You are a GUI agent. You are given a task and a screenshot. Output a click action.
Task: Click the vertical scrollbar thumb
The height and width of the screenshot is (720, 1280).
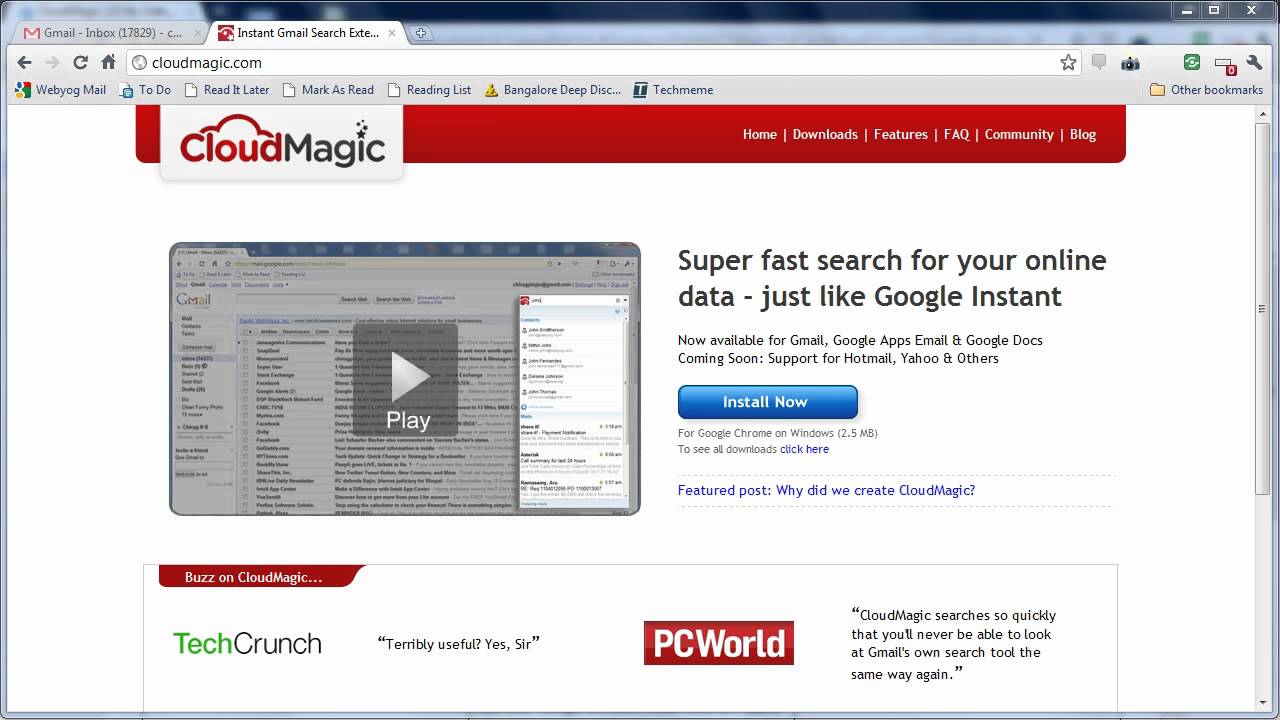click(x=1264, y=308)
